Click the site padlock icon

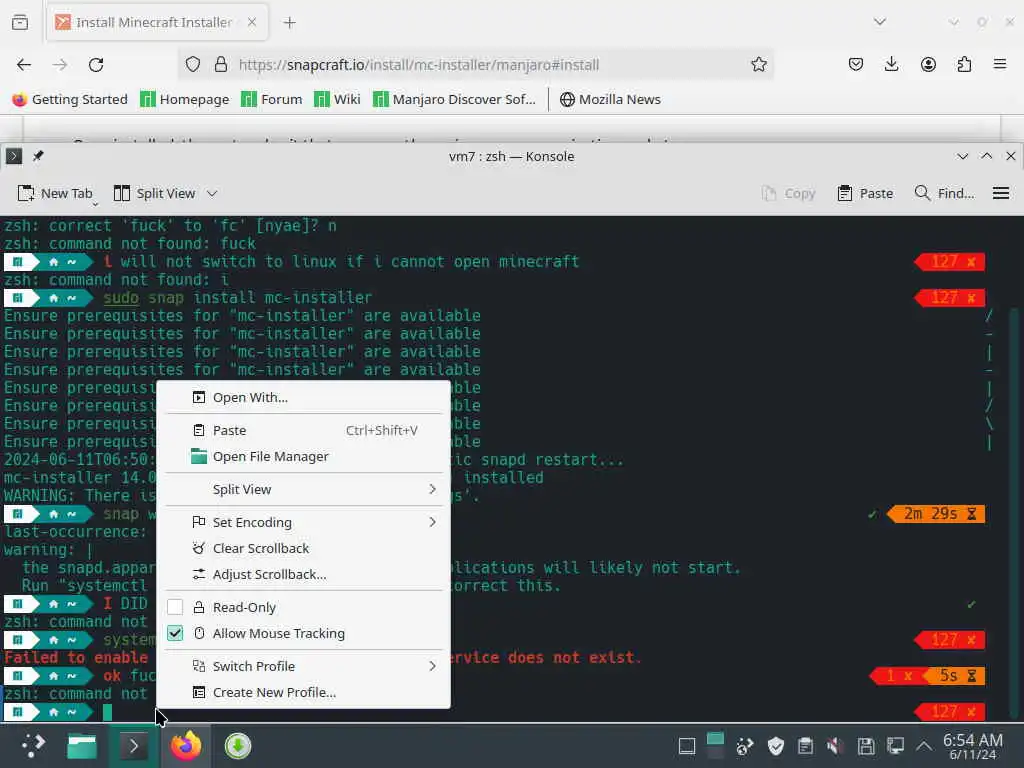[221, 65]
